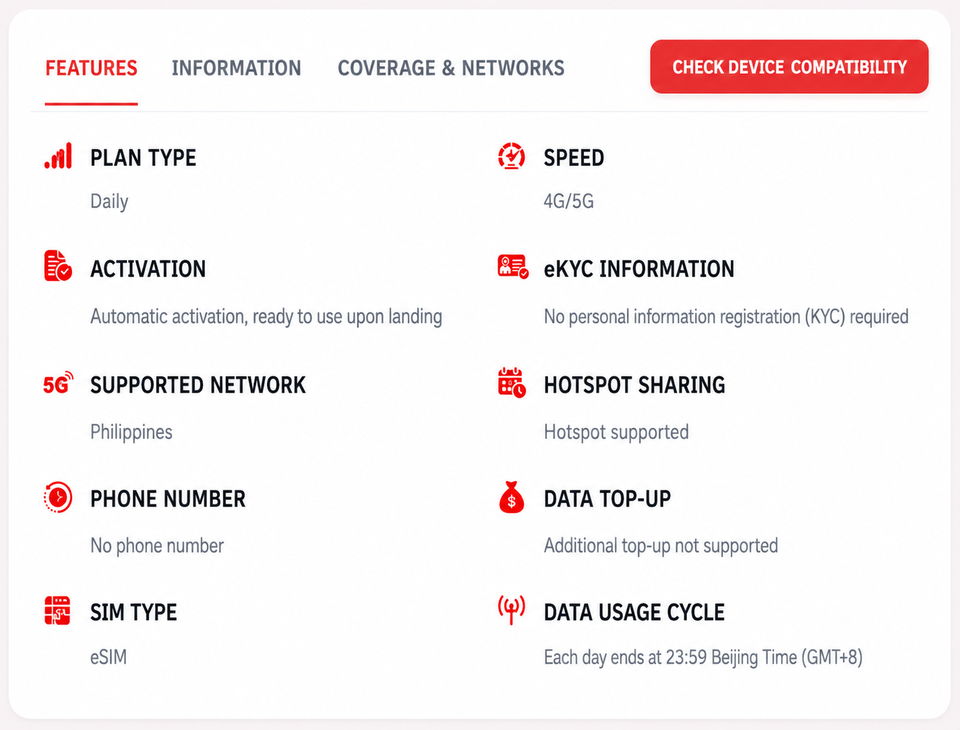The width and height of the screenshot is (960, 730).
Task: Click the Automatic activation description text
Action: point(266,317)
